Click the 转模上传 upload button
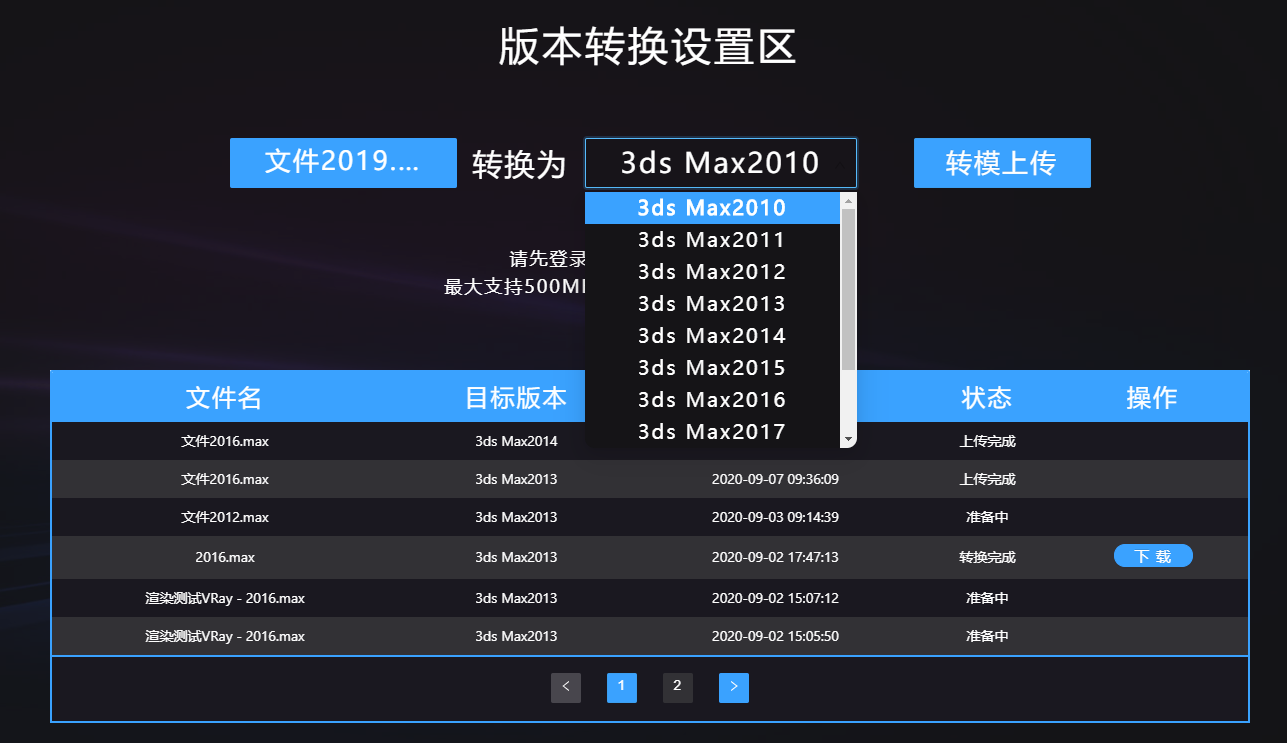The image size is (1287, 743). [1002, 163]
